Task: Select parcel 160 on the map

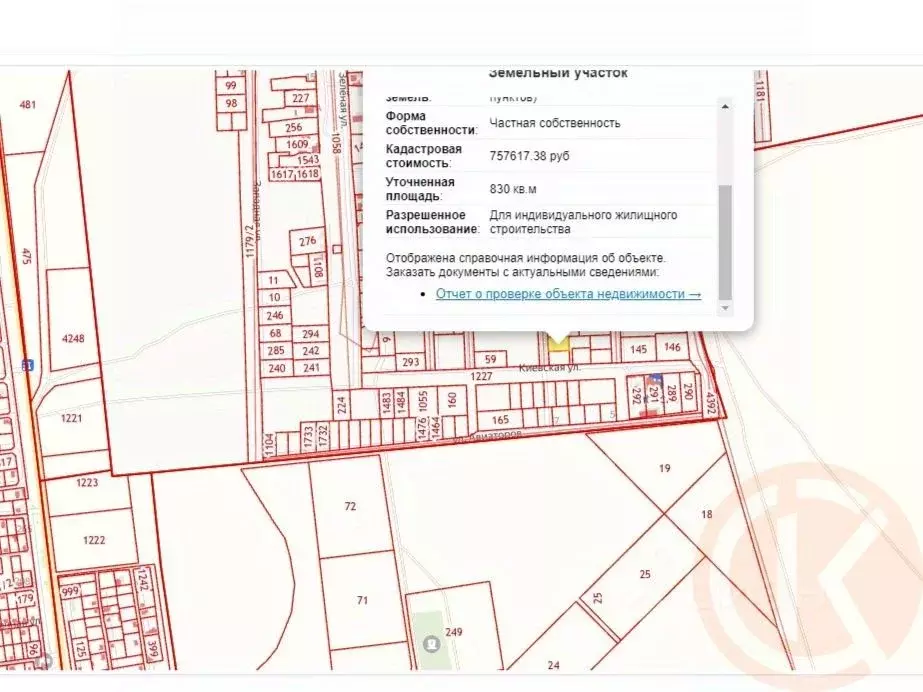Action: (x=452, y=400)
